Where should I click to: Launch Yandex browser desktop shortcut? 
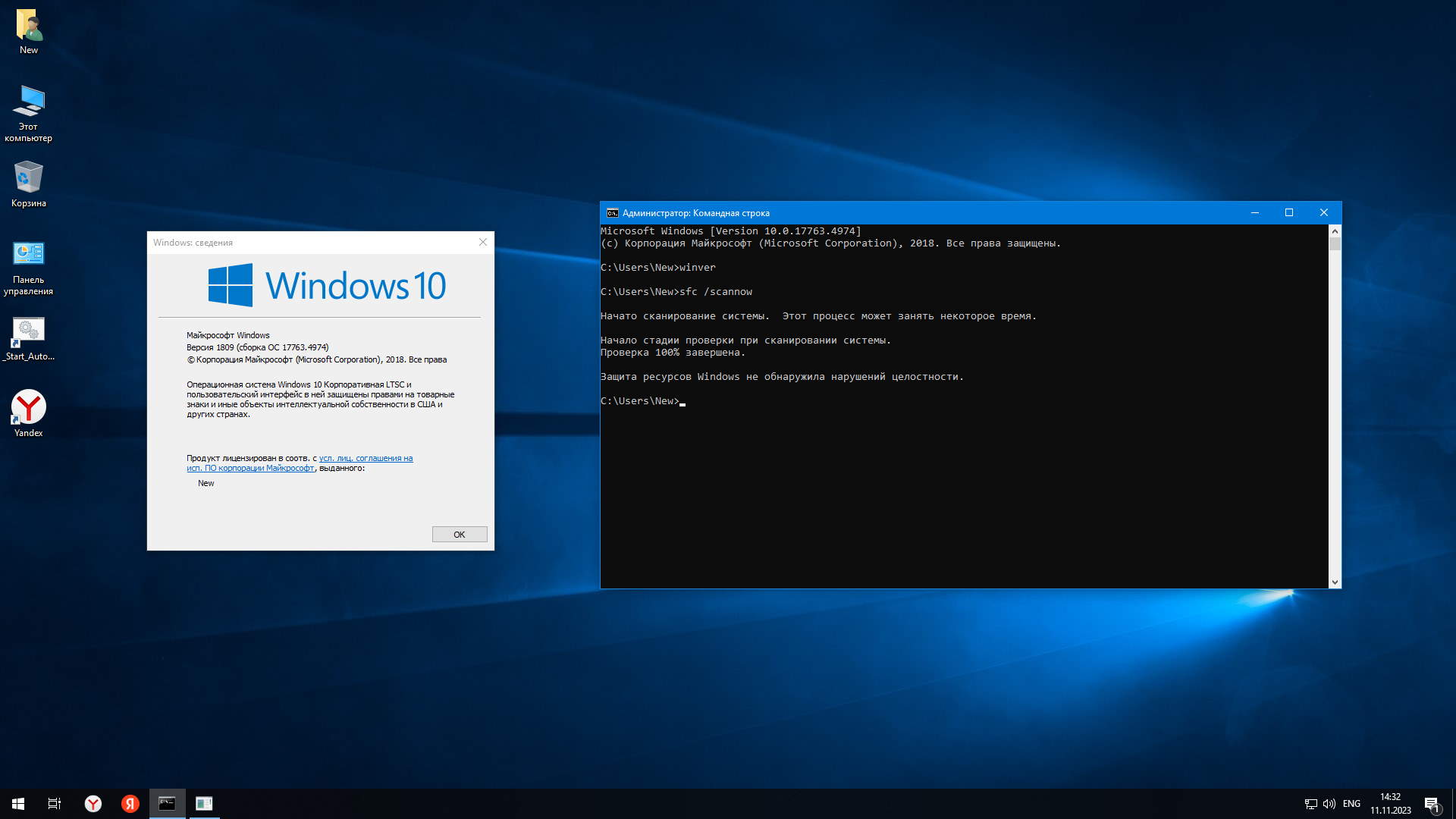pos(29,407)
